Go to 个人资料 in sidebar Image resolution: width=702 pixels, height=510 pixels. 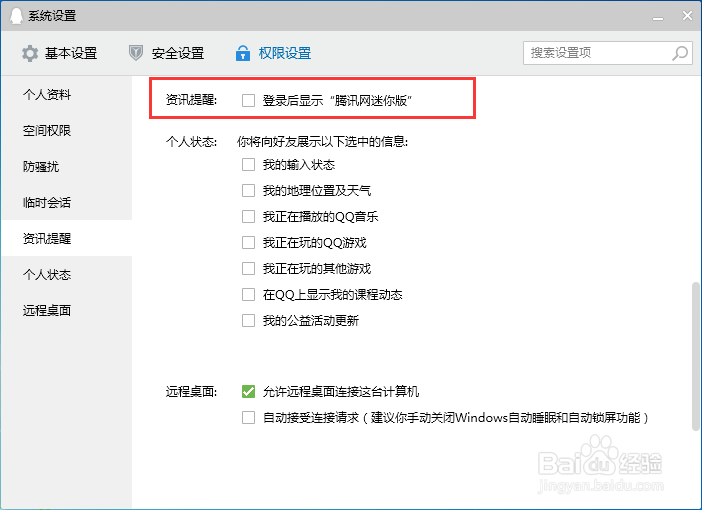[66, 94]
